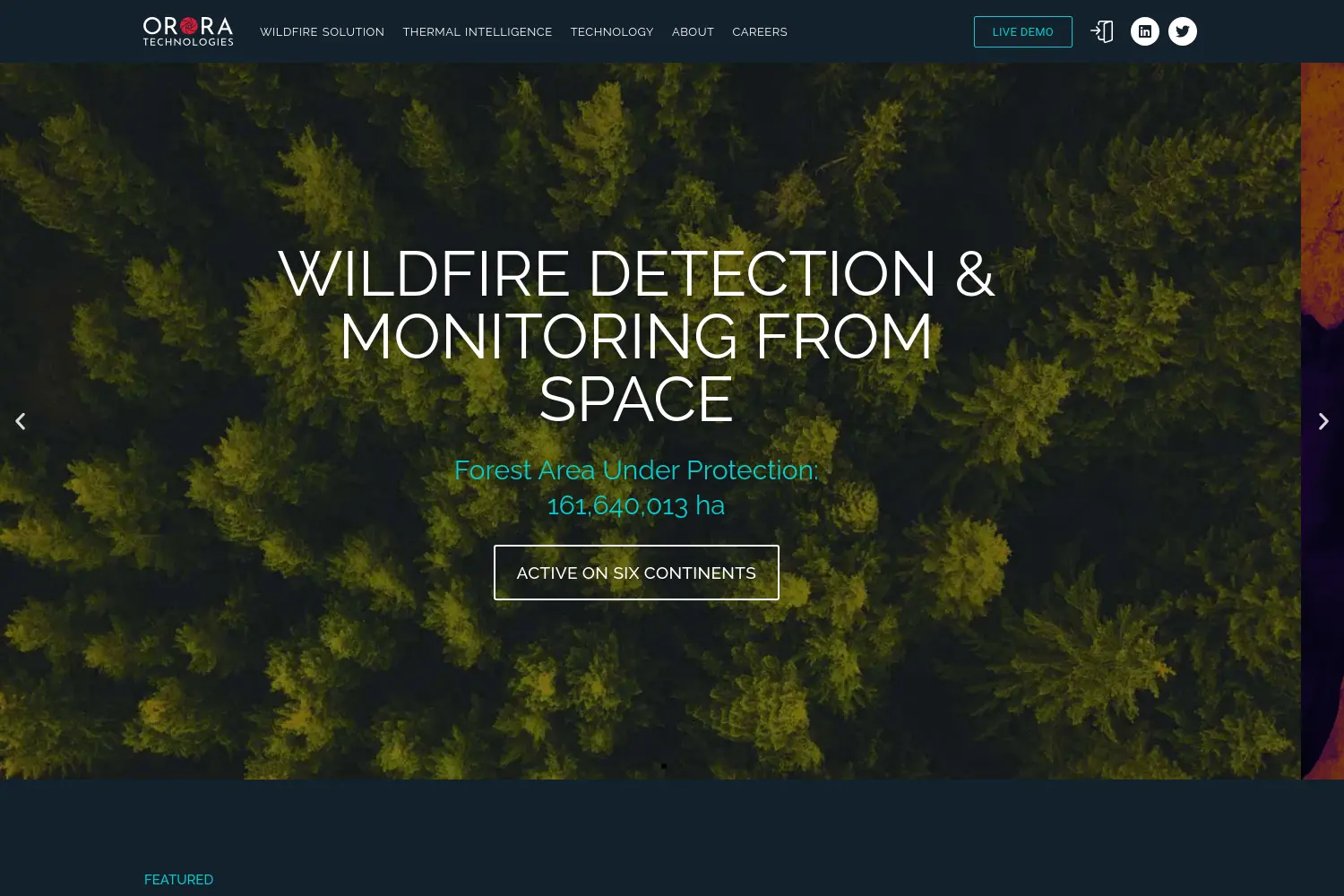Select the carousel slide indicator dot

click(664, 766)
